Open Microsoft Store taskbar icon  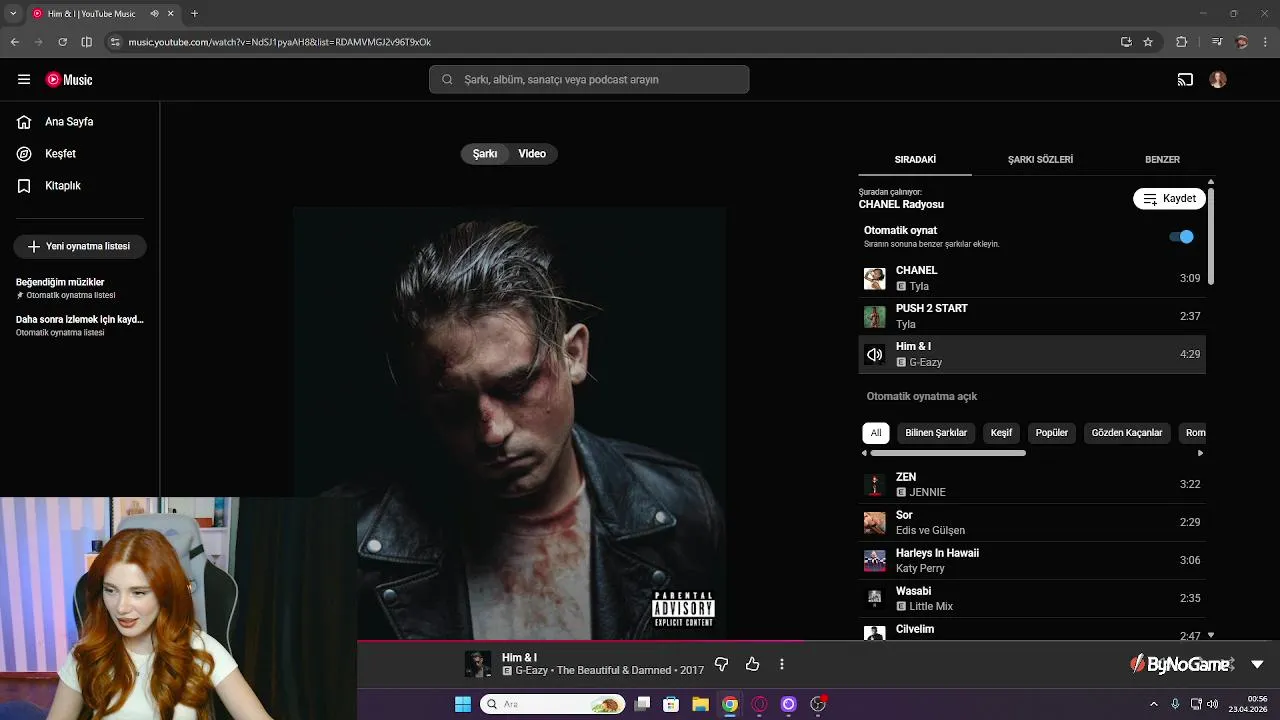pyautogui.click(x=671, y=704)
